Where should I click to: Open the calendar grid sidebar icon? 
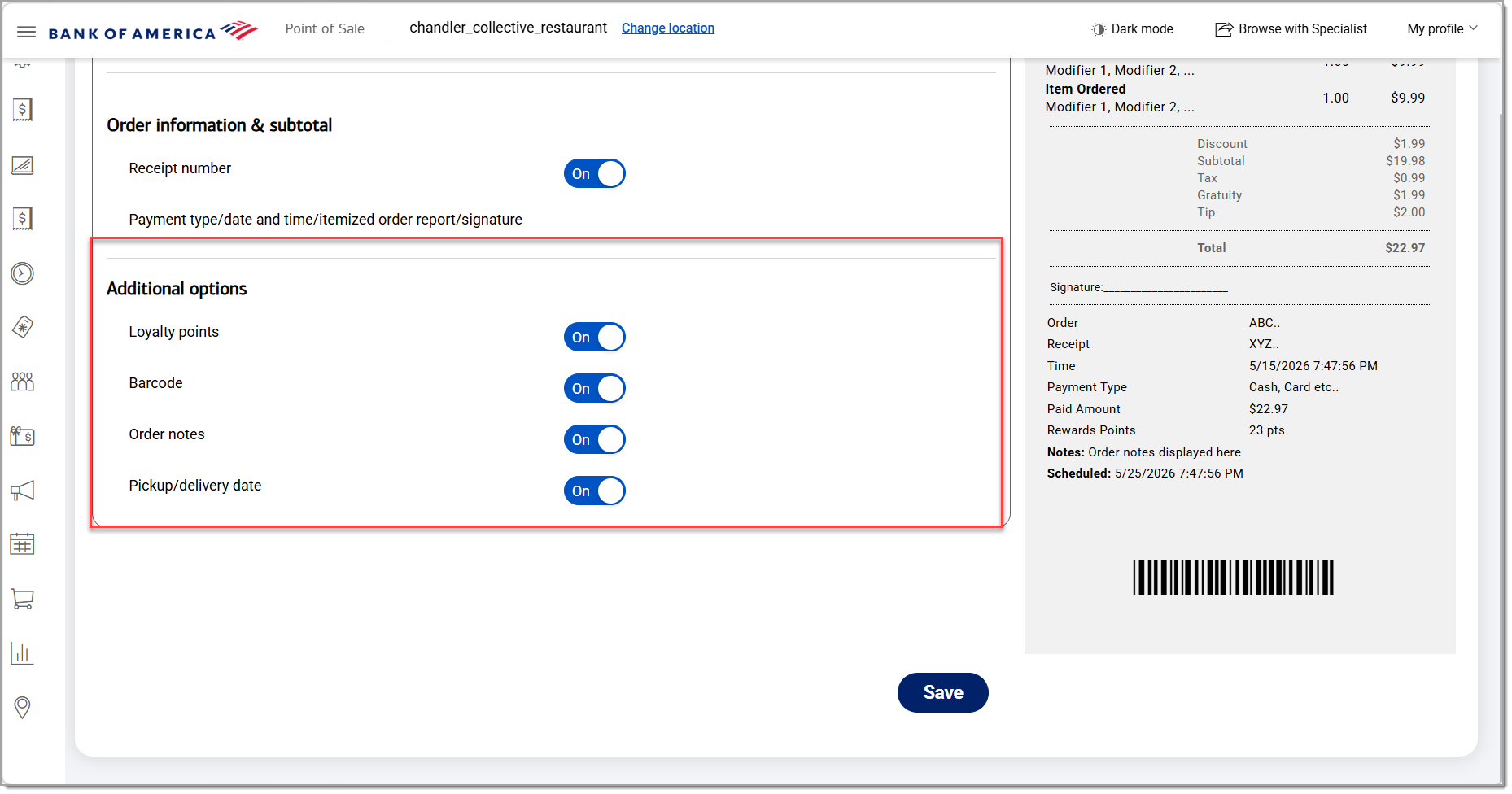[23, 544]
